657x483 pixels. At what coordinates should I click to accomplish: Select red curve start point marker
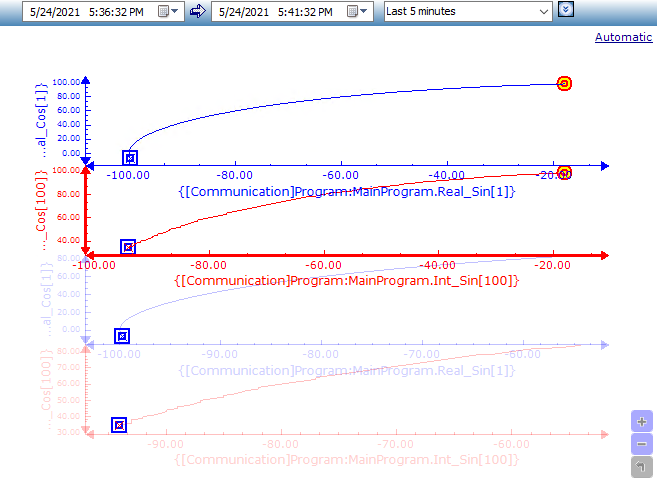click(128, 247)
